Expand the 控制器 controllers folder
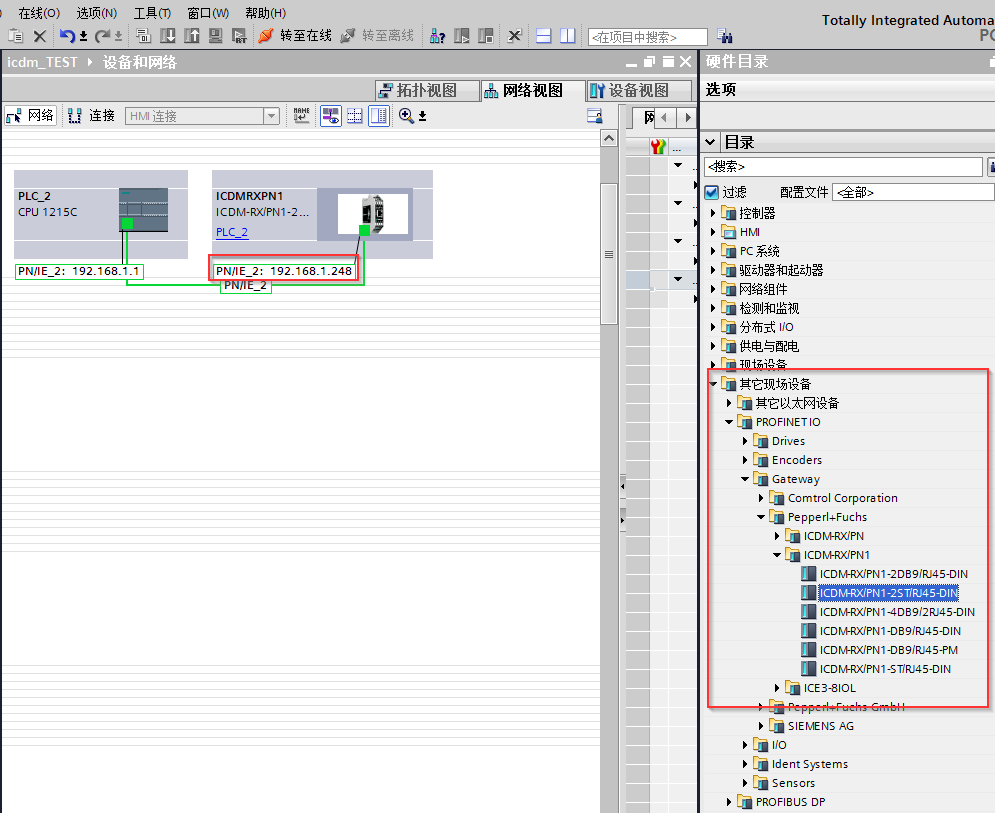This screenshot has height=813, width=995. 714,213
